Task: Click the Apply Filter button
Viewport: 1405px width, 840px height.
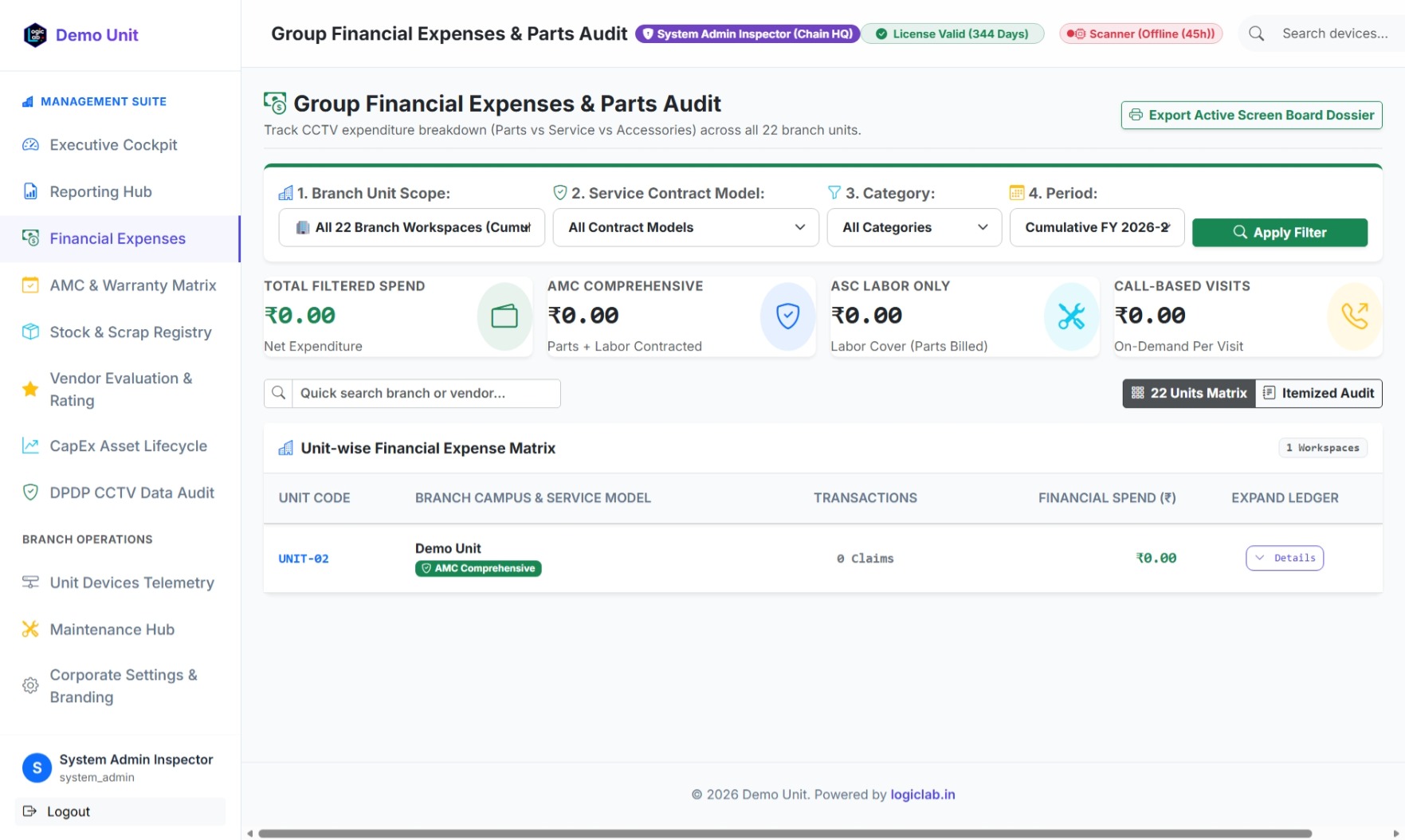Action: coord(1280,232)
